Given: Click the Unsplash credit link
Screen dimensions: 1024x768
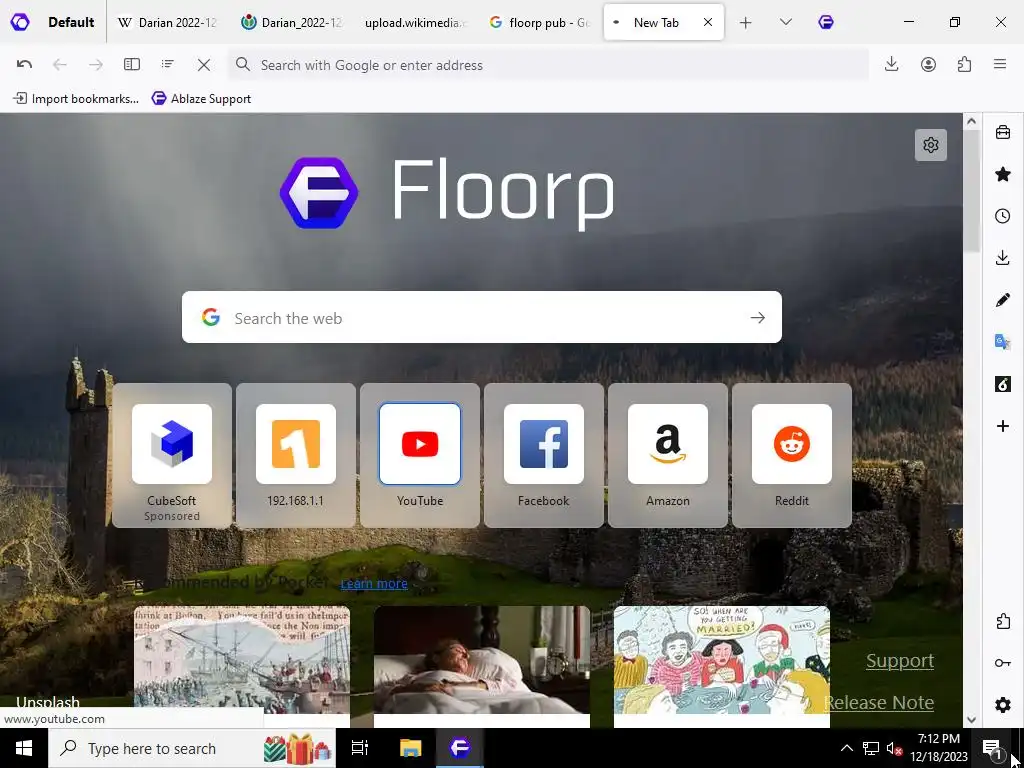Looking at the screenshot, I should tap(48, 702).
